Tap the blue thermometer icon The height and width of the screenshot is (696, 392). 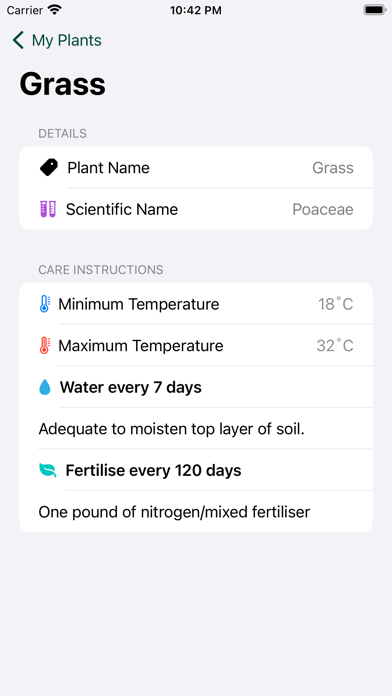click(x=45, y=304)
